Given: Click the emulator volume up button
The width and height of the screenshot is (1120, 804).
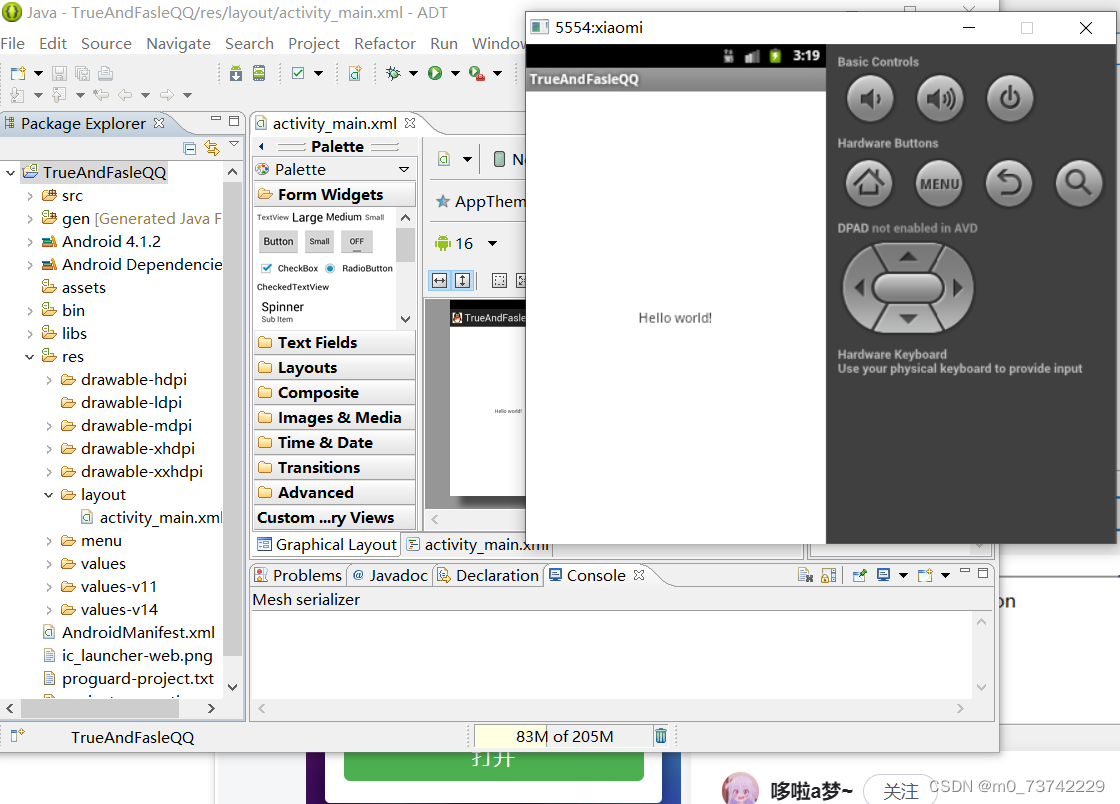Looking at the screenshot, I should [939, 99].
